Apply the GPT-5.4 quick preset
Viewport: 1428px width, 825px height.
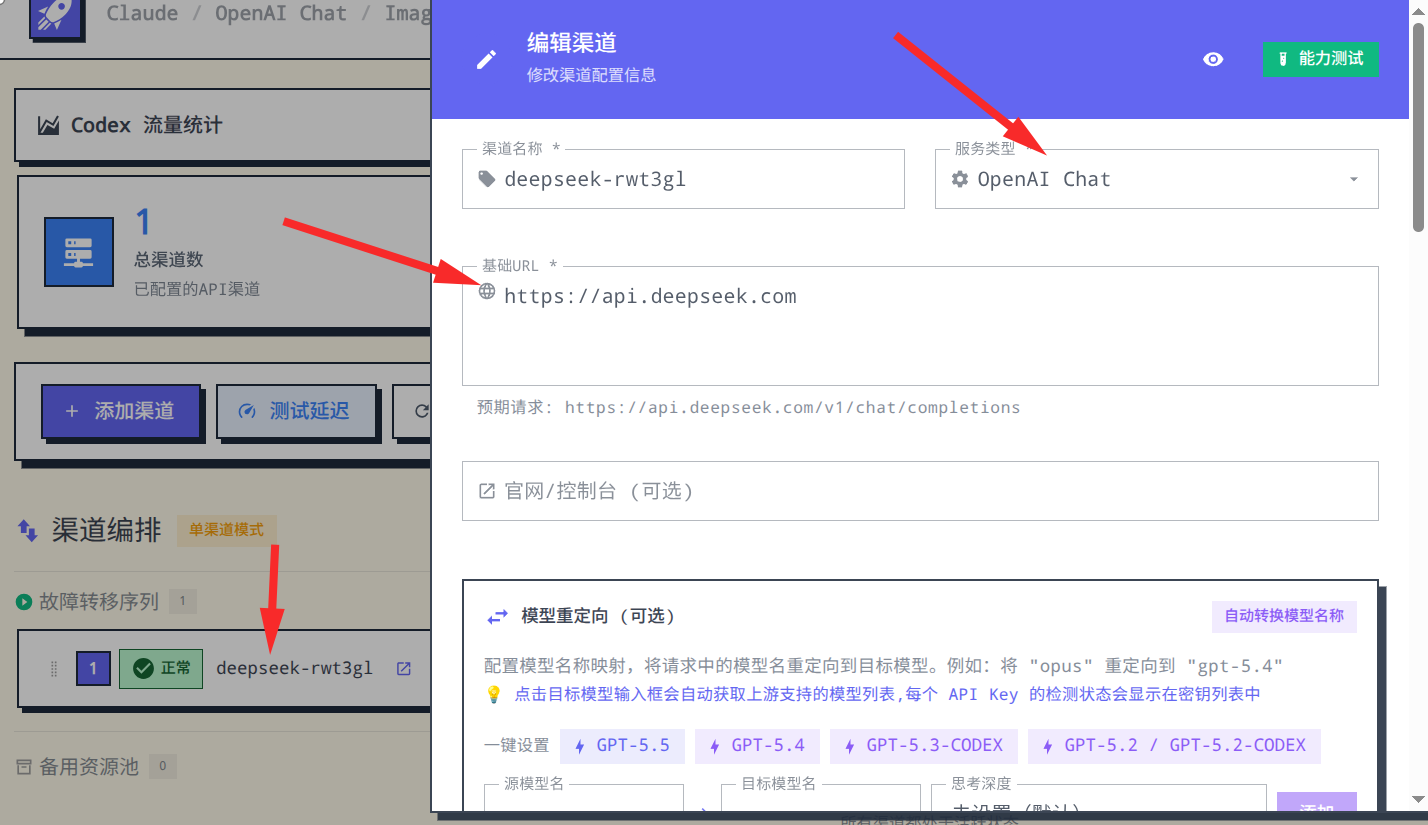point(757,745)
